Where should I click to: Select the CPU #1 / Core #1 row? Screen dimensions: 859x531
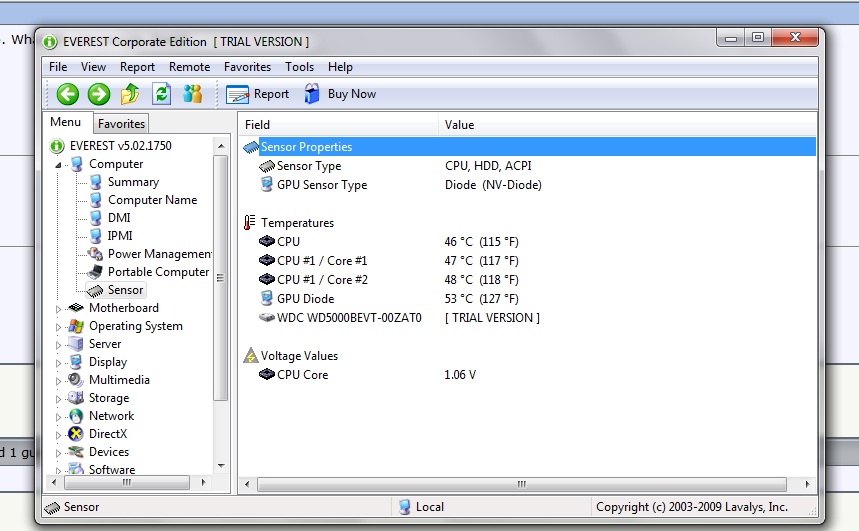pyautogui.click(x=528, y=260)
